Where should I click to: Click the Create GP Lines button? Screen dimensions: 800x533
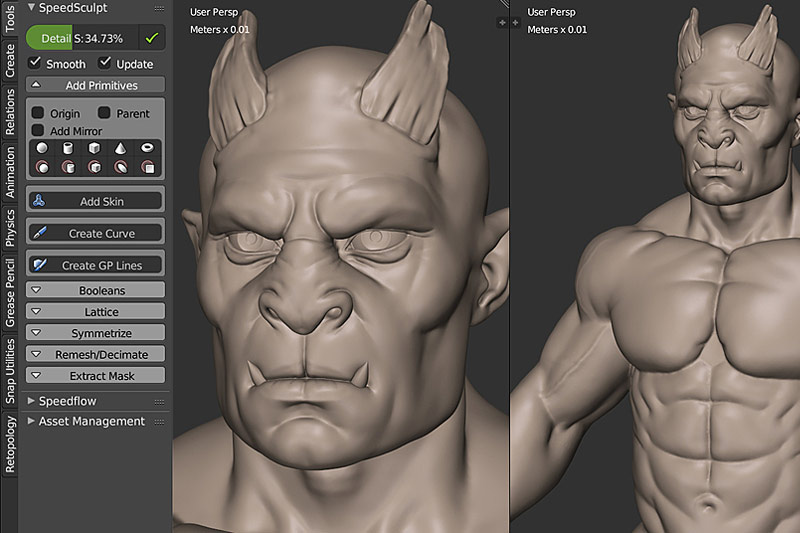tap(95, 265)
